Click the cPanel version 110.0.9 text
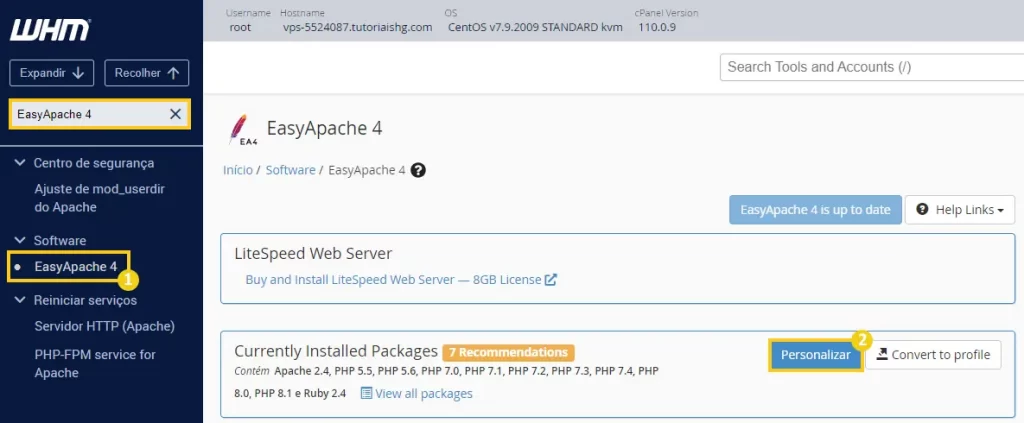This screenshot has height=423, width=1024. point(655,27)
